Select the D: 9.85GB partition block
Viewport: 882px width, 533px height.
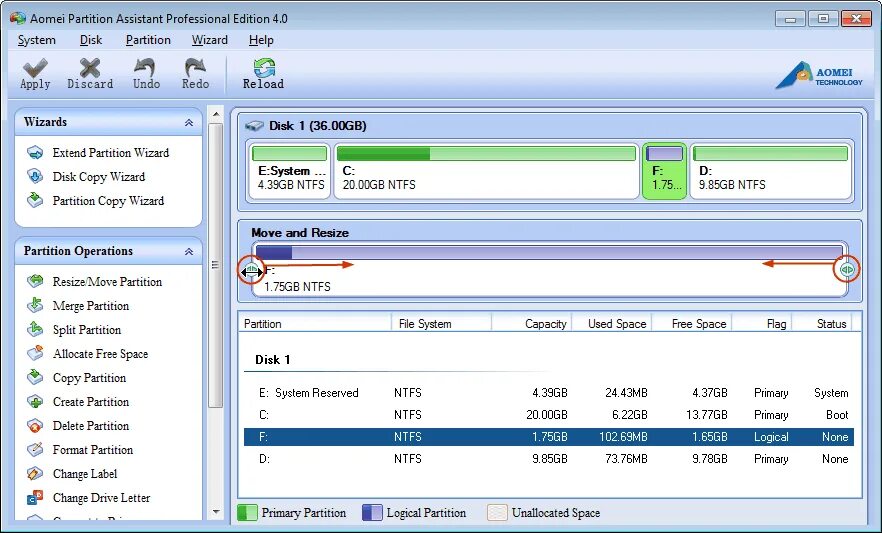point(770,171)
